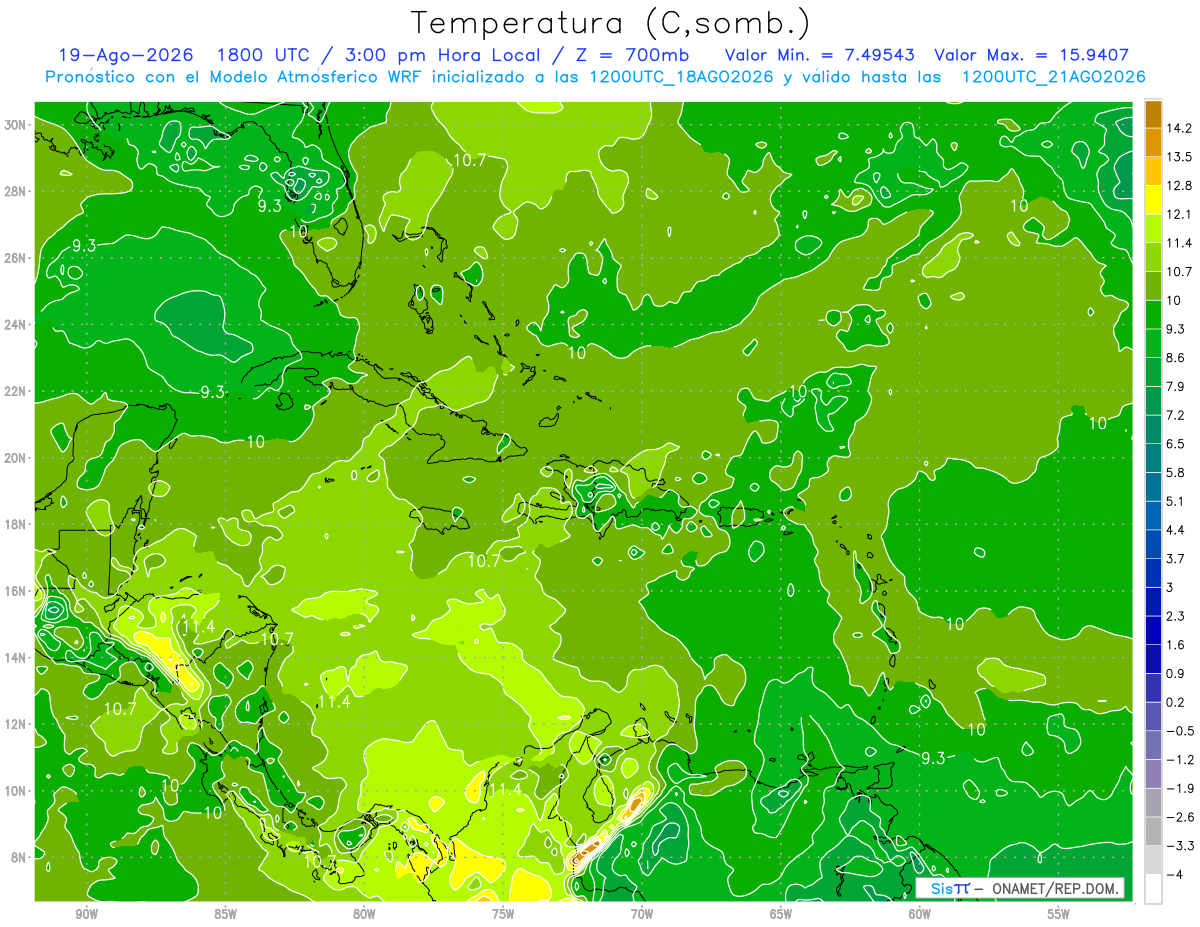Click the '90W' longitude axis label
Viewport: 1200px width, 927px height.
[x=86, y=914]
